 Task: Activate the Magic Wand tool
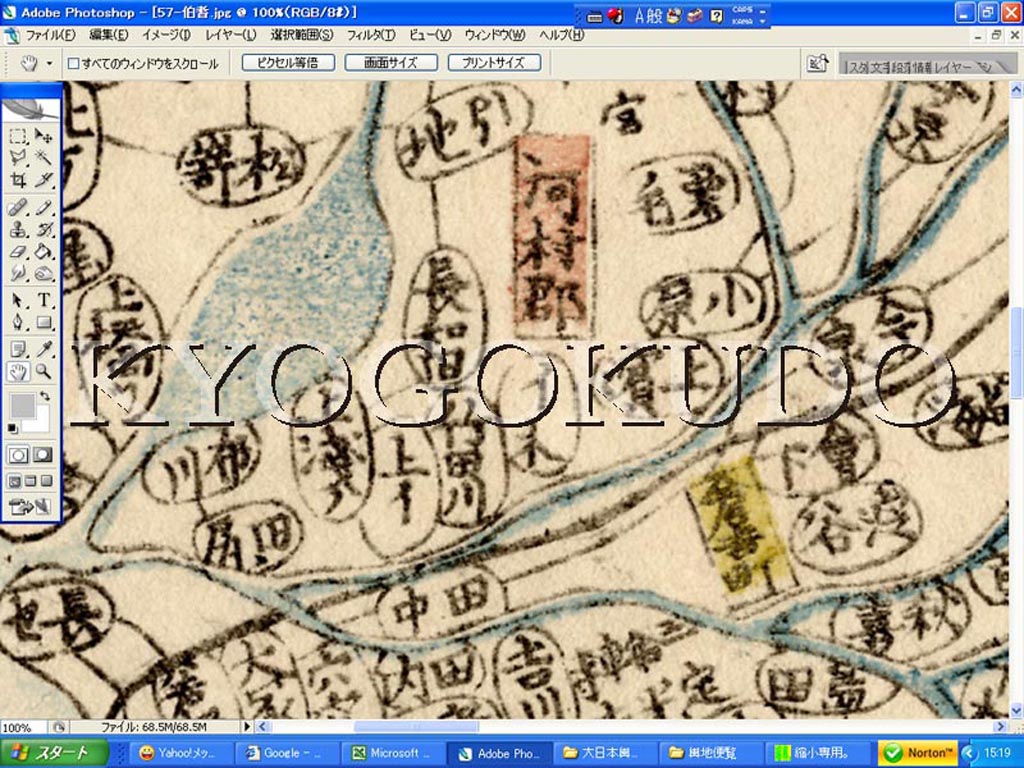43,157
